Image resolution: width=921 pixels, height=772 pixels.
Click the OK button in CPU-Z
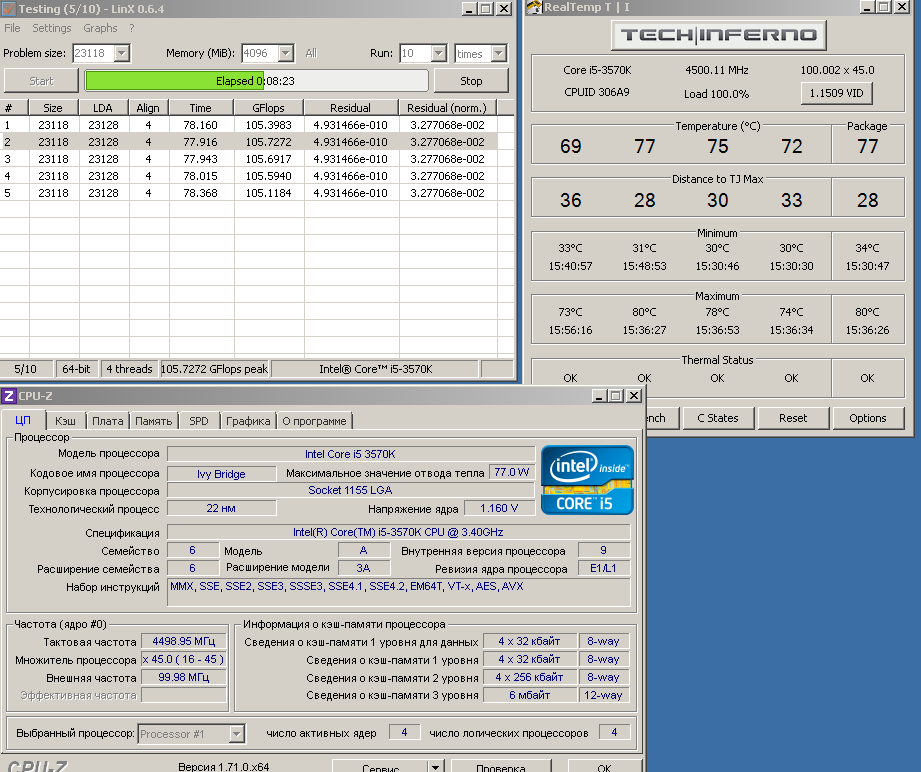coord(604,767)
